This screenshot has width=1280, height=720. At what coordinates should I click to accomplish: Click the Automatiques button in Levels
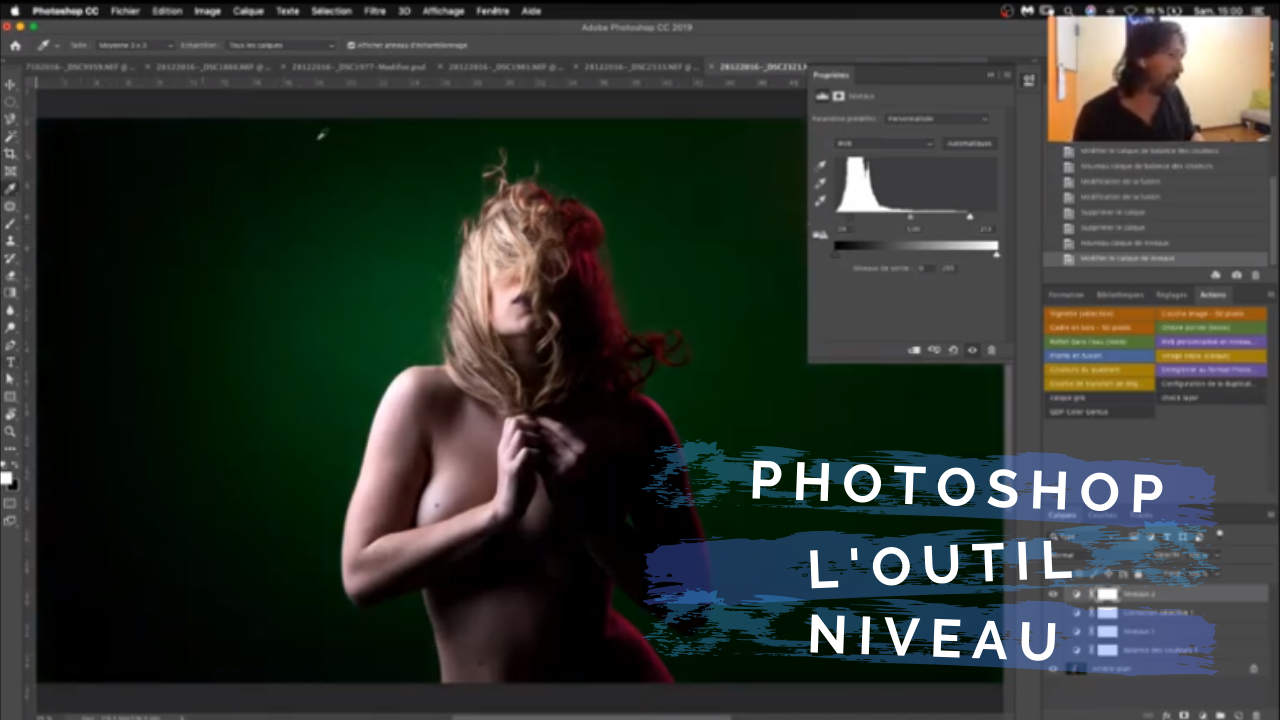point(969,143)
